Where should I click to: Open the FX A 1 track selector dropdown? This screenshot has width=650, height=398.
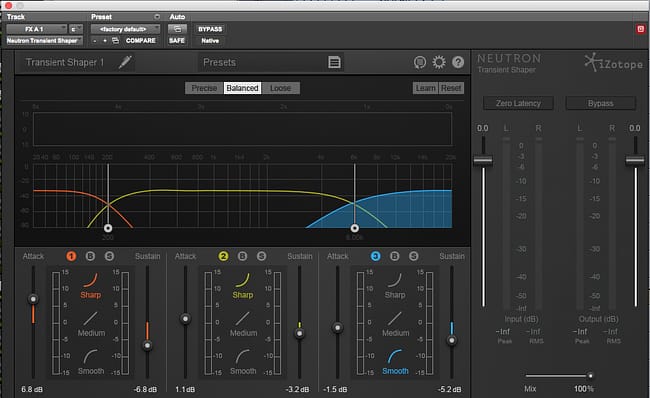36,29
